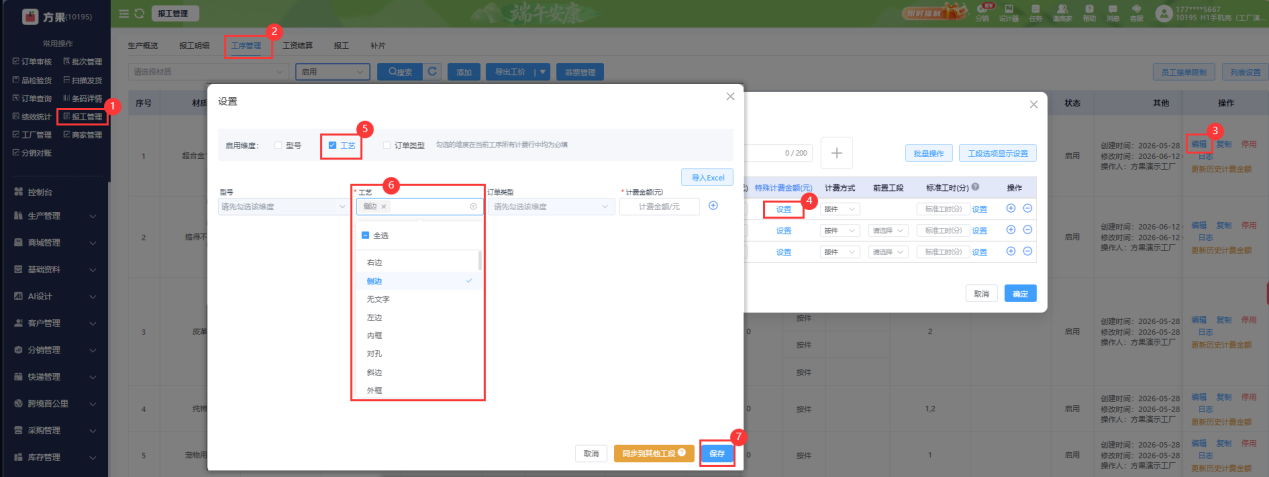Switch to 工资结算 tab
Viewport: 1269px width, 477px height.
(x=297, y=46)
